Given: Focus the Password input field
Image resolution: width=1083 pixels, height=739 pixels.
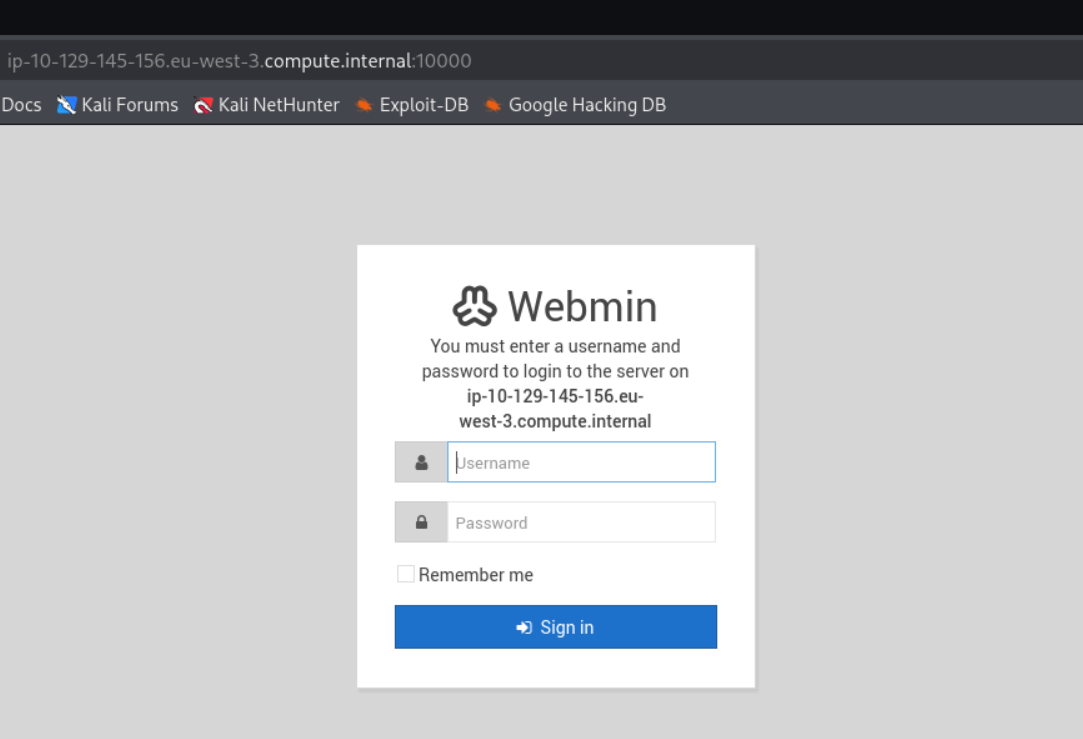Looking at the screenshot, I should click(582, 522).
